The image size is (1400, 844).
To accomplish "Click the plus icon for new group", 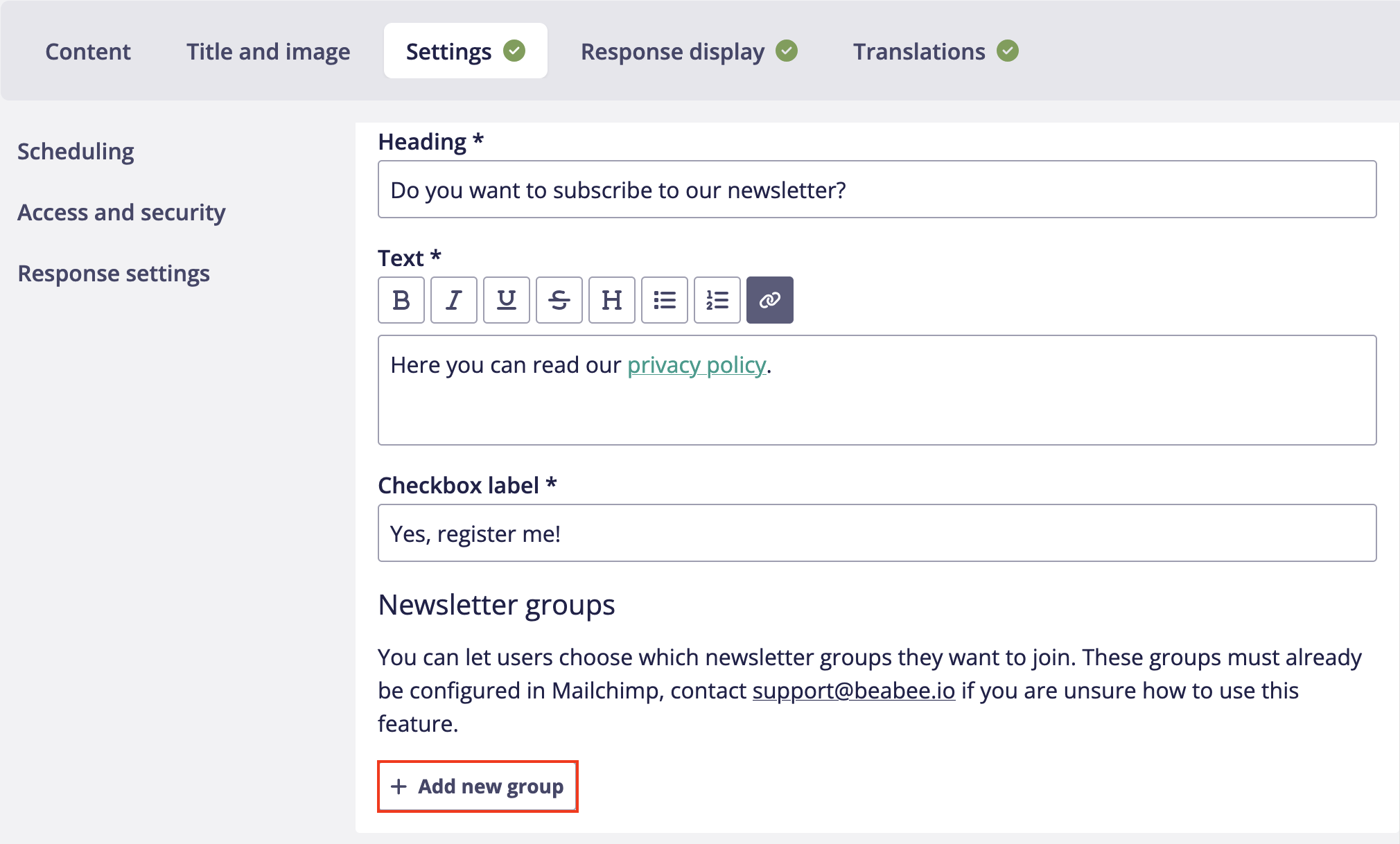I will click(x=399, y=786).
